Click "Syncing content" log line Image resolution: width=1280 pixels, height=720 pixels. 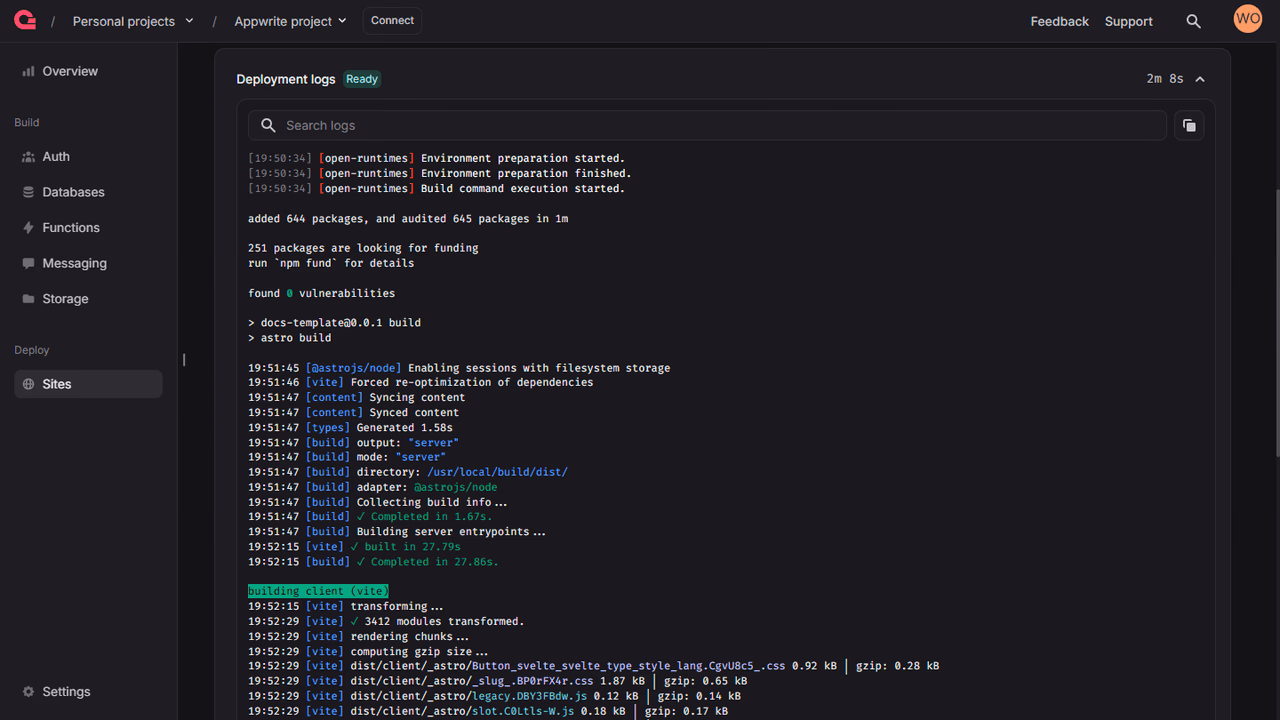356,397
